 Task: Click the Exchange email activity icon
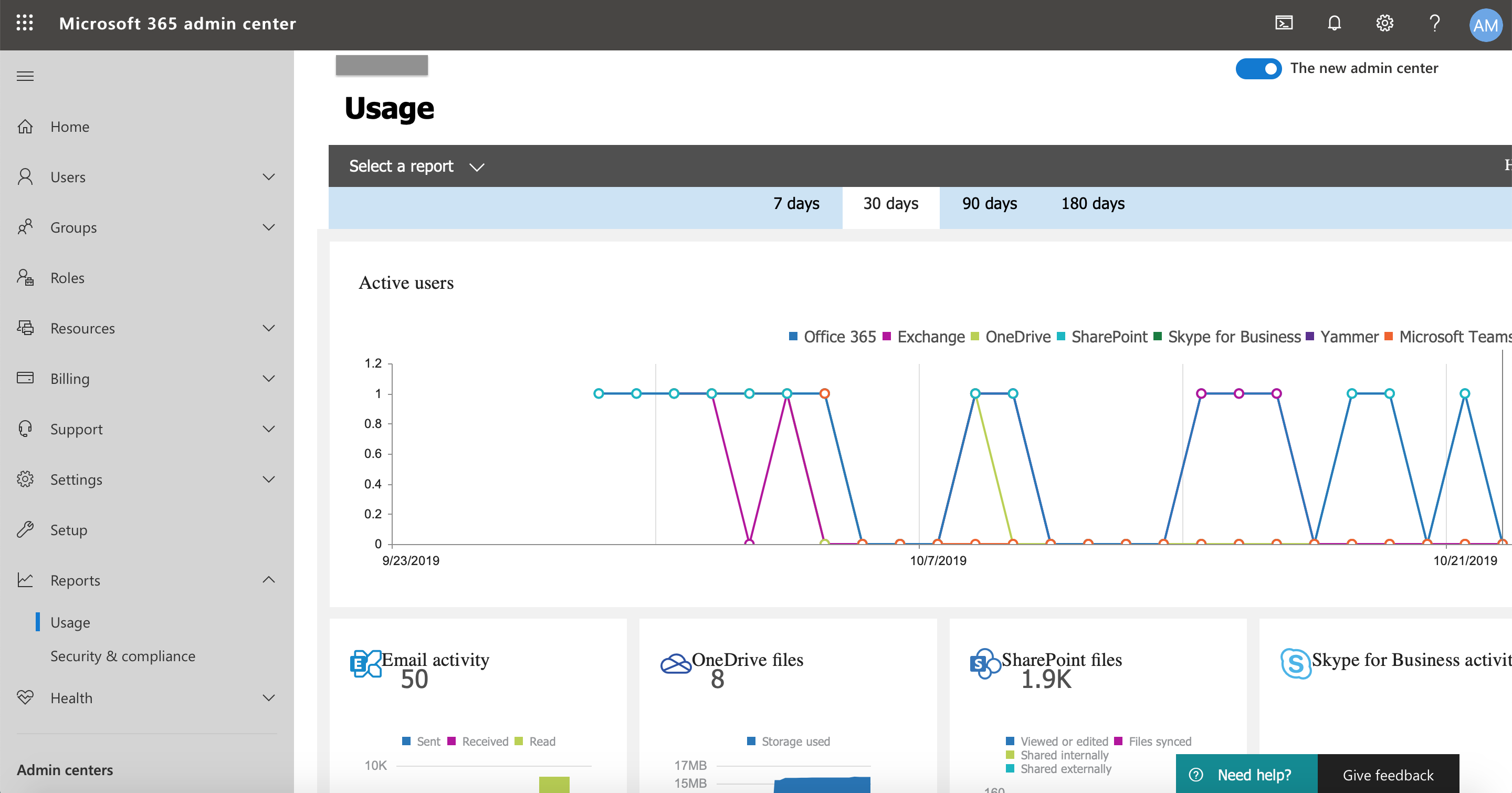click(x=365, y=664)
